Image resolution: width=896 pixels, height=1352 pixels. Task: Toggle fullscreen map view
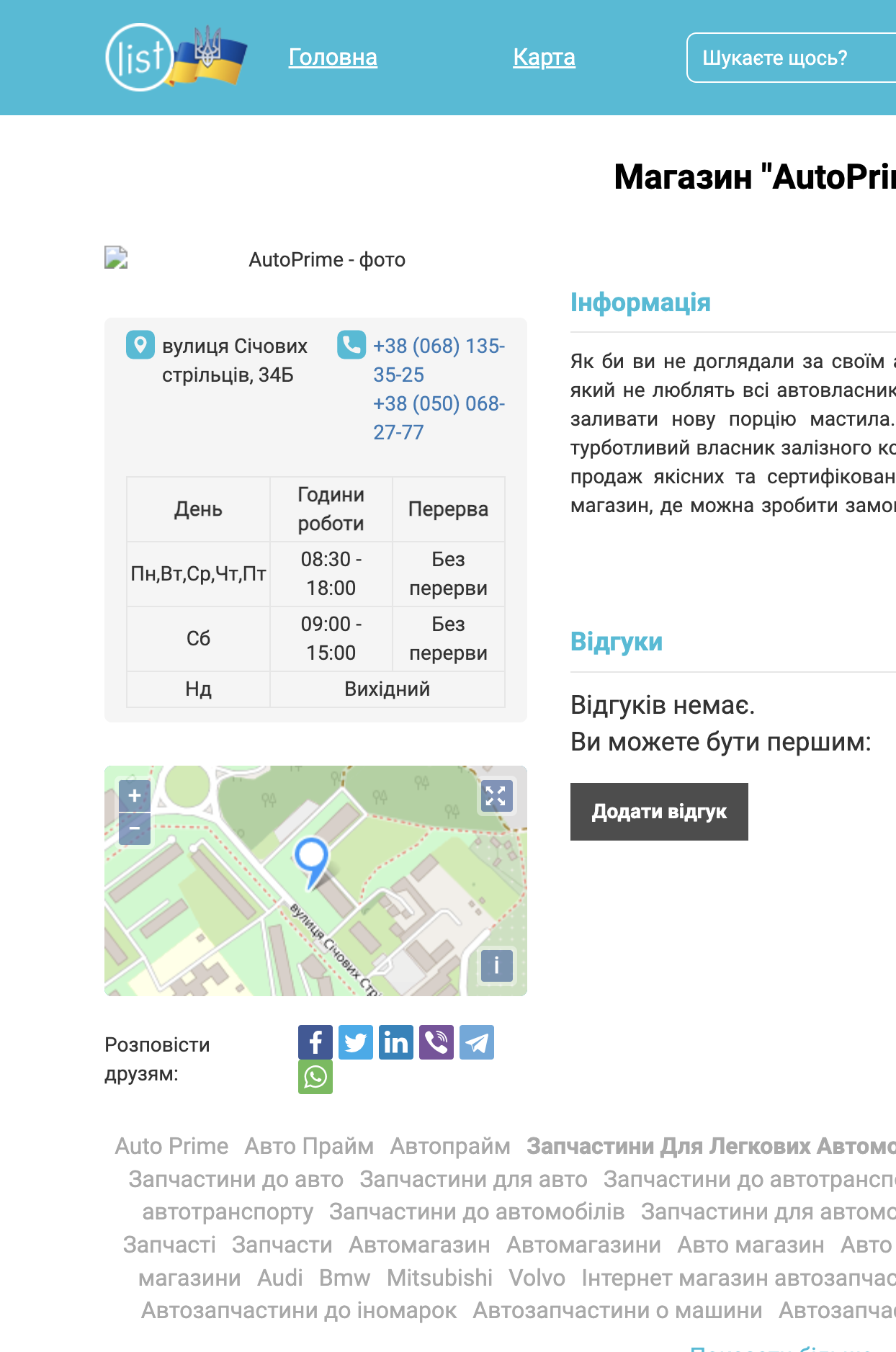tap(496, 797)
